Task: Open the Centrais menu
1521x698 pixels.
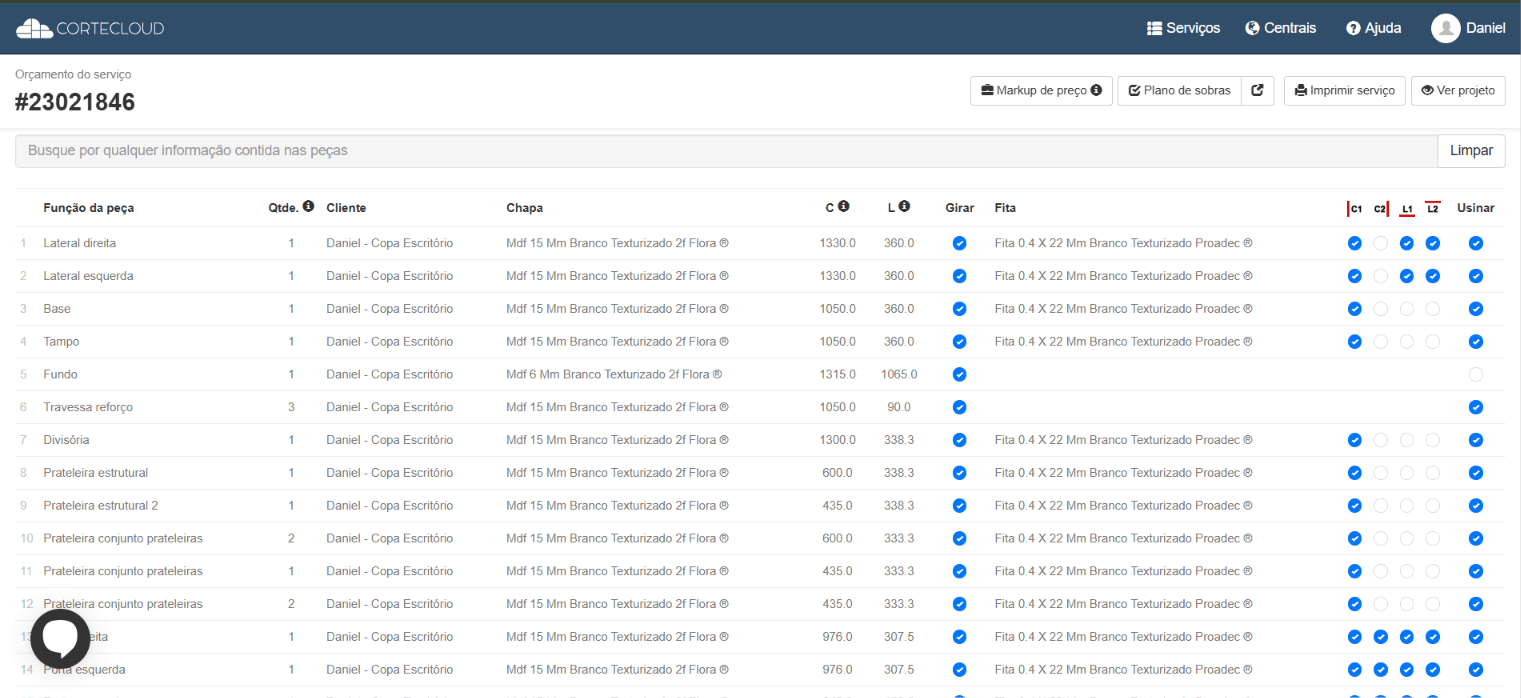Action: [1281, 28]
